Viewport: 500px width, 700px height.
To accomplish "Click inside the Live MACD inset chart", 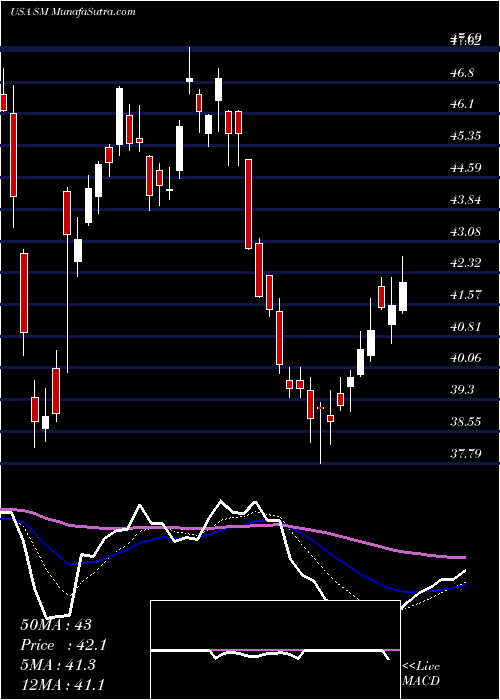I will point(275,650).
